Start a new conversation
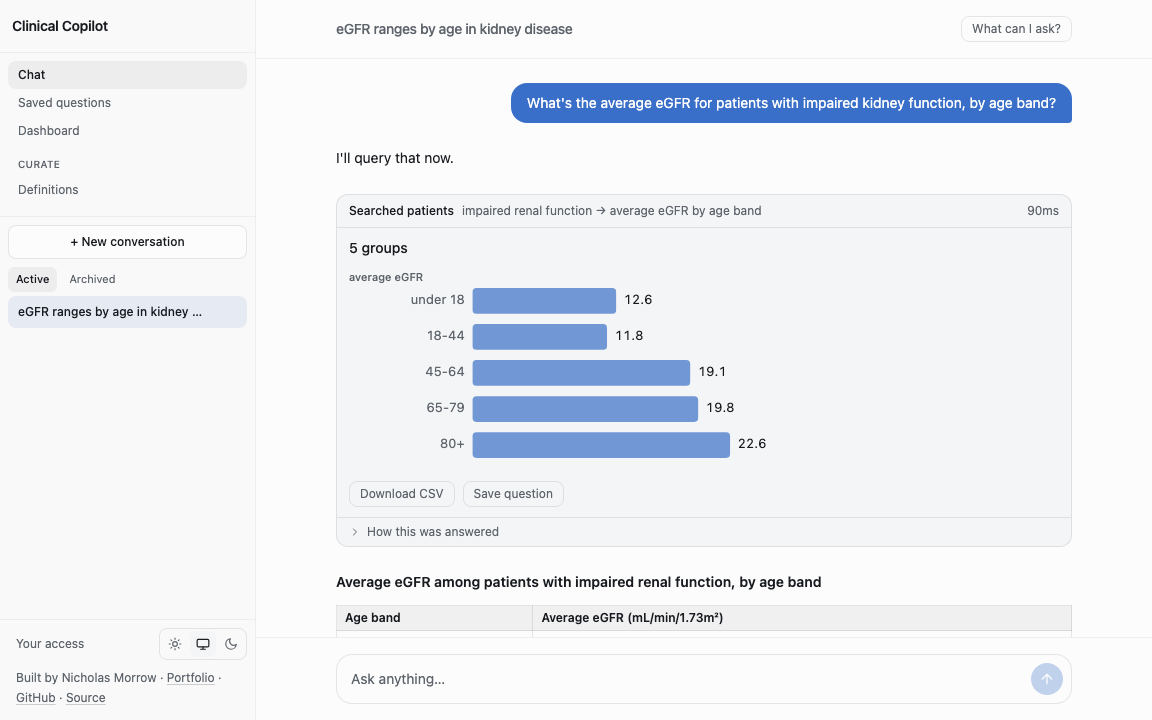The height and width of the screenshot is (720, 1152). point(127,242)
